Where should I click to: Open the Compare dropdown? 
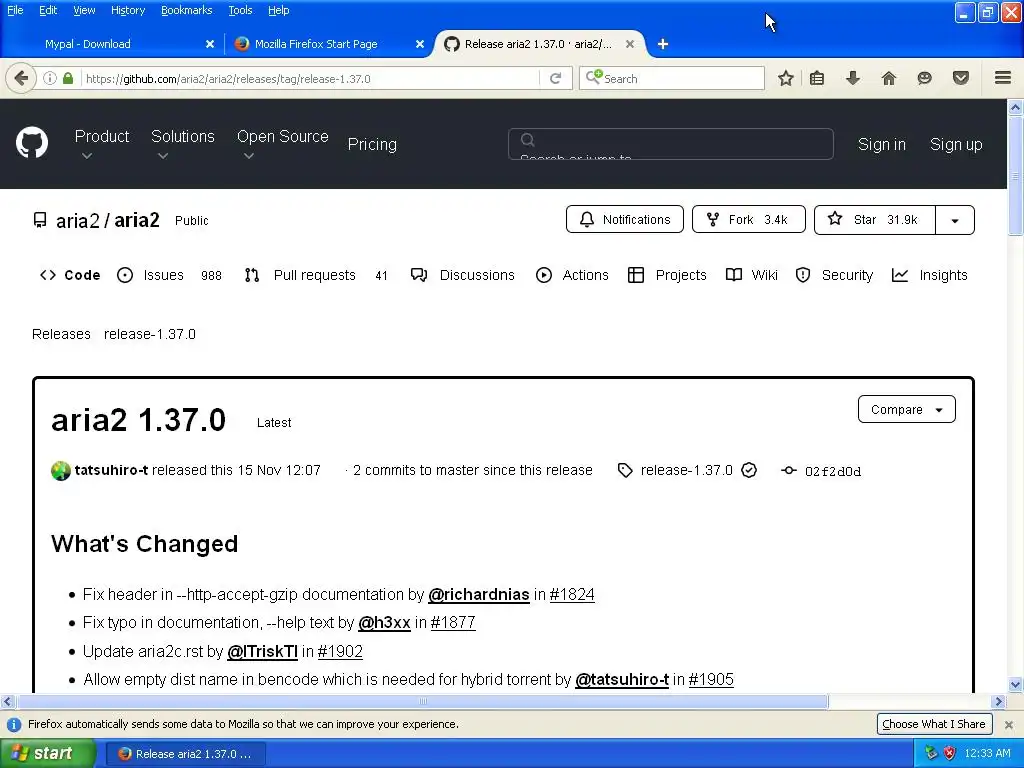tap(906, 409)
